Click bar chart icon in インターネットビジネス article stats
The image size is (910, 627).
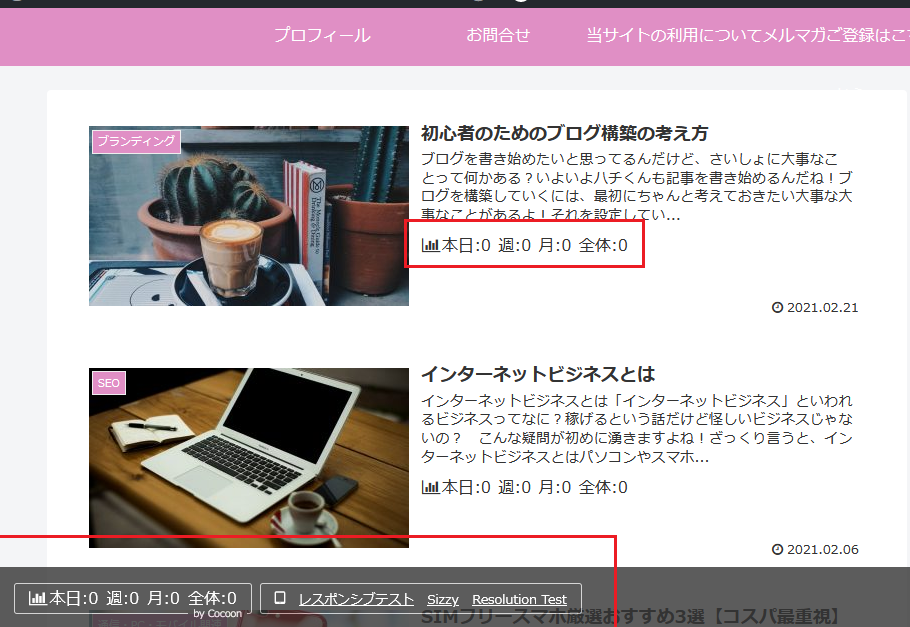(430, 487)
